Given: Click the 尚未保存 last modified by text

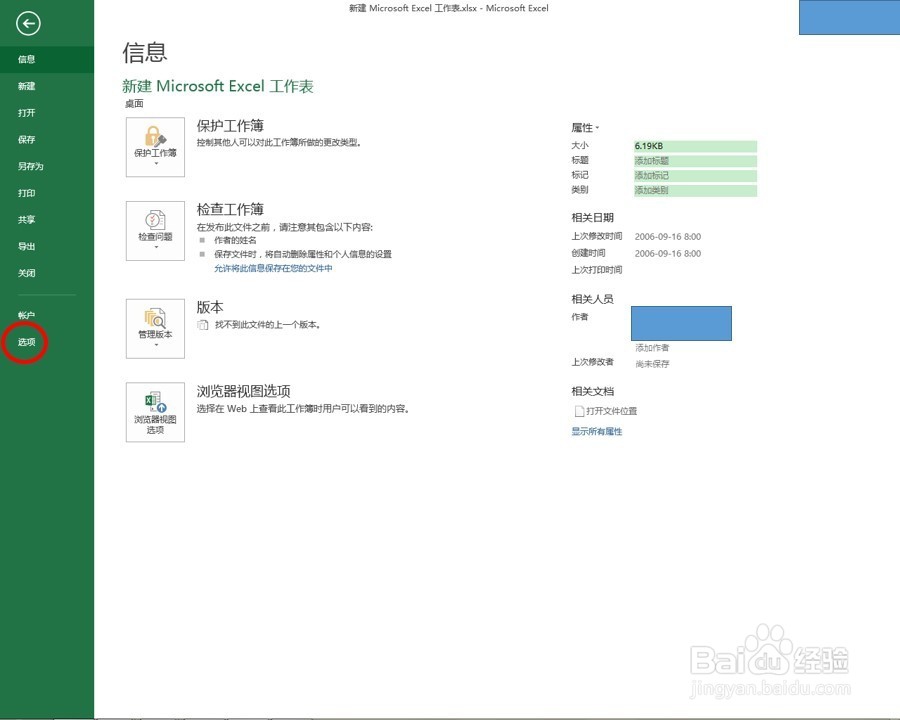Looking at the screenshot, I should pos(652,364).
